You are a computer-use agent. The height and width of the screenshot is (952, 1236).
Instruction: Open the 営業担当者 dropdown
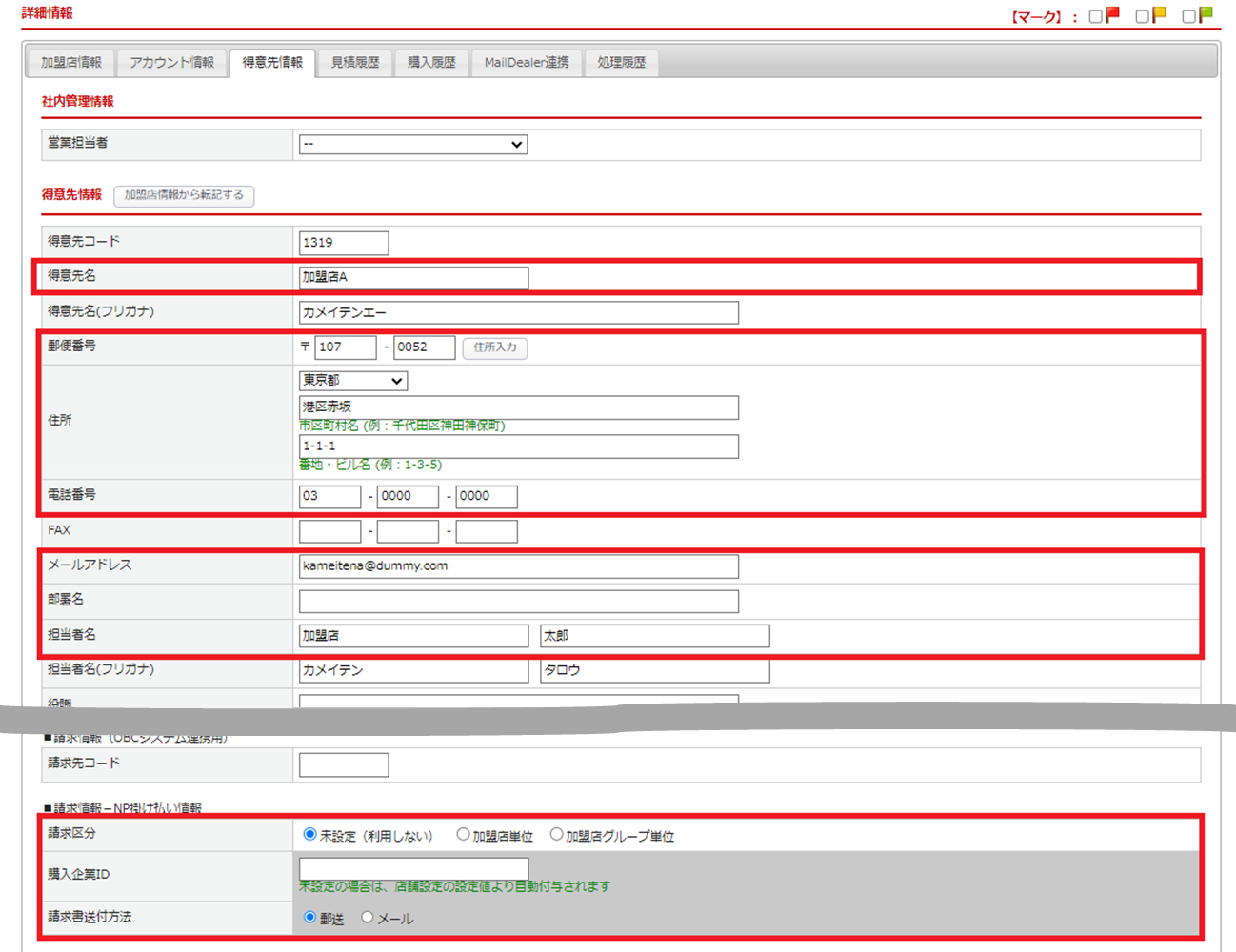412,145
